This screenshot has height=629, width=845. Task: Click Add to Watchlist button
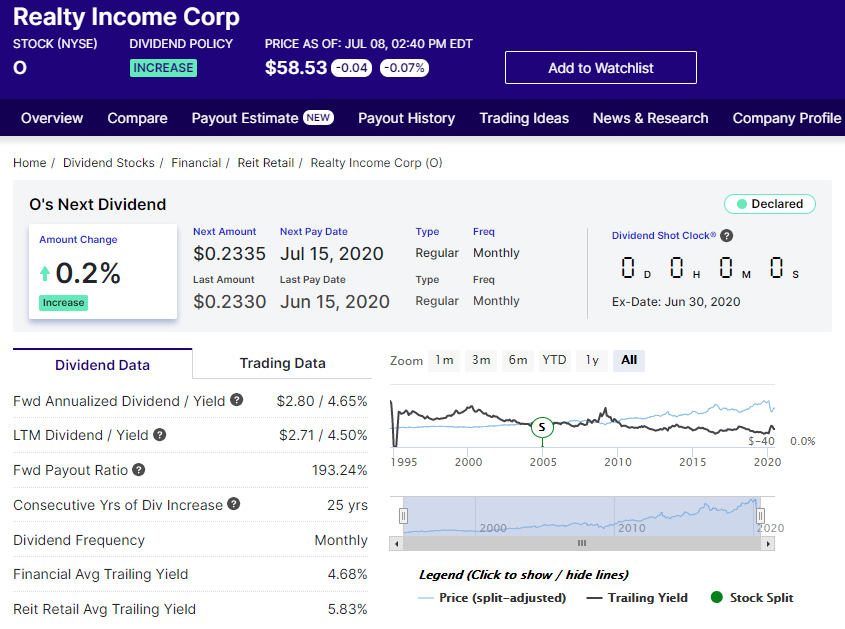[601, 68]
